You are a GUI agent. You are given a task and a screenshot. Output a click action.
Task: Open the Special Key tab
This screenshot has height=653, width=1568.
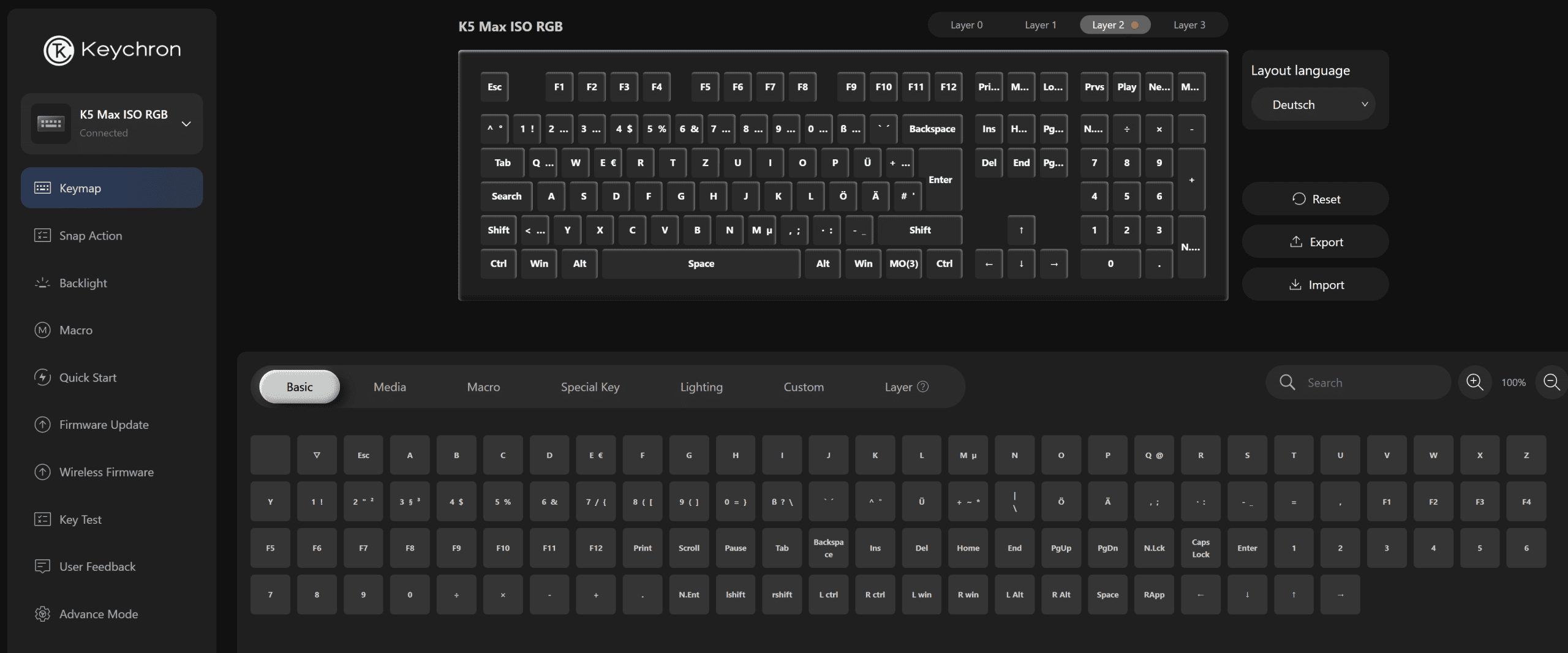point(589,387)
